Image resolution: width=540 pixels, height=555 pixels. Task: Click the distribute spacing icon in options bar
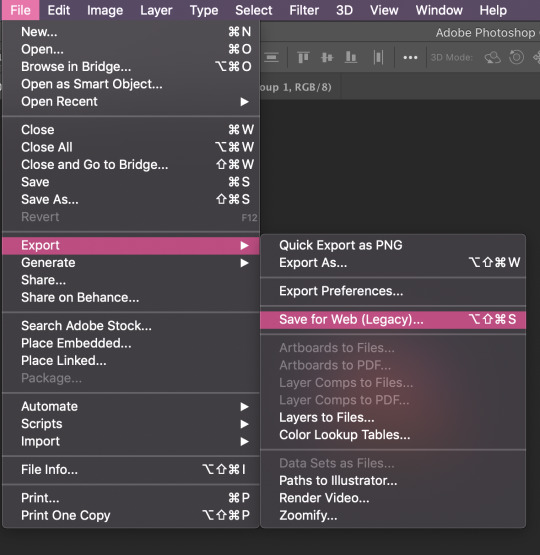click(378, 57)
